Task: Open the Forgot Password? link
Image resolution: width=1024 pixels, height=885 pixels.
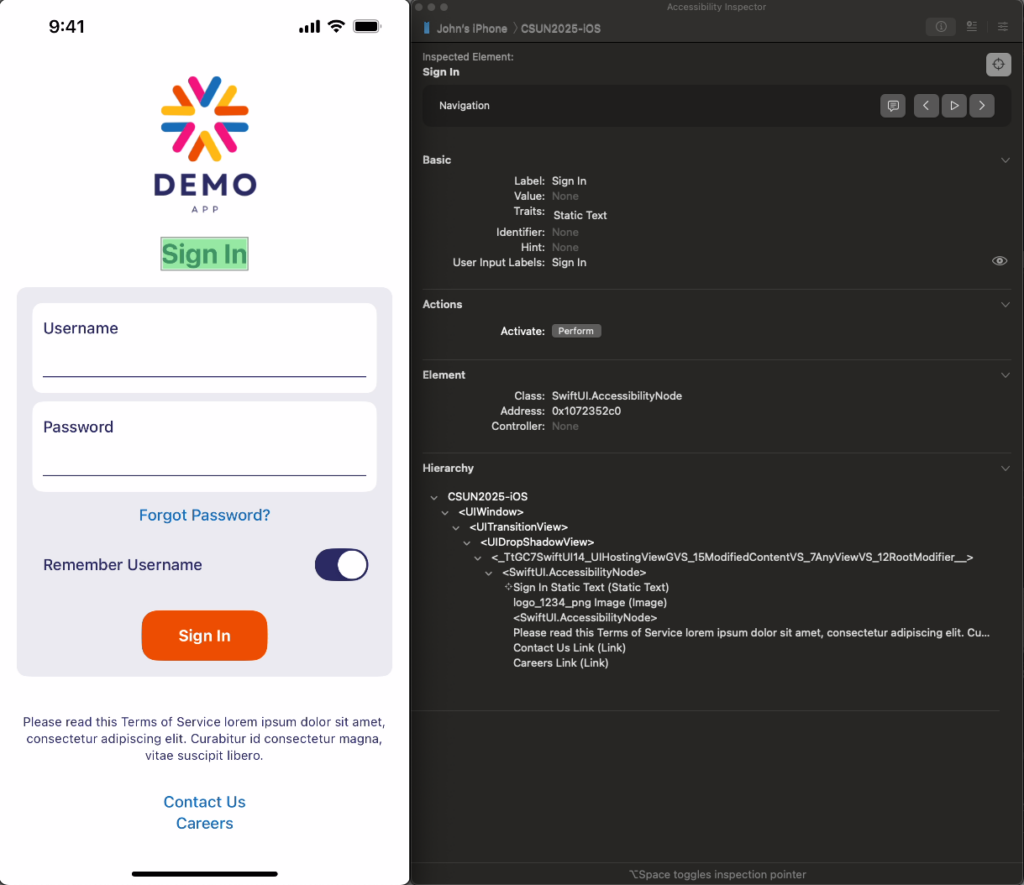Action: (x=204, y=515)
